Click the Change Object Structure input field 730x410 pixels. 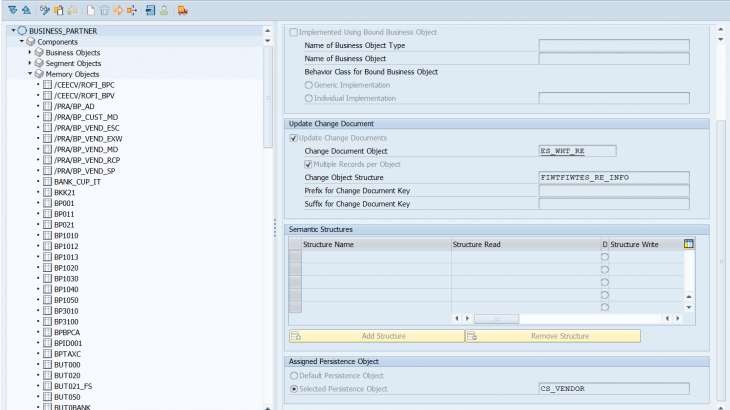[x=613, y=177]
